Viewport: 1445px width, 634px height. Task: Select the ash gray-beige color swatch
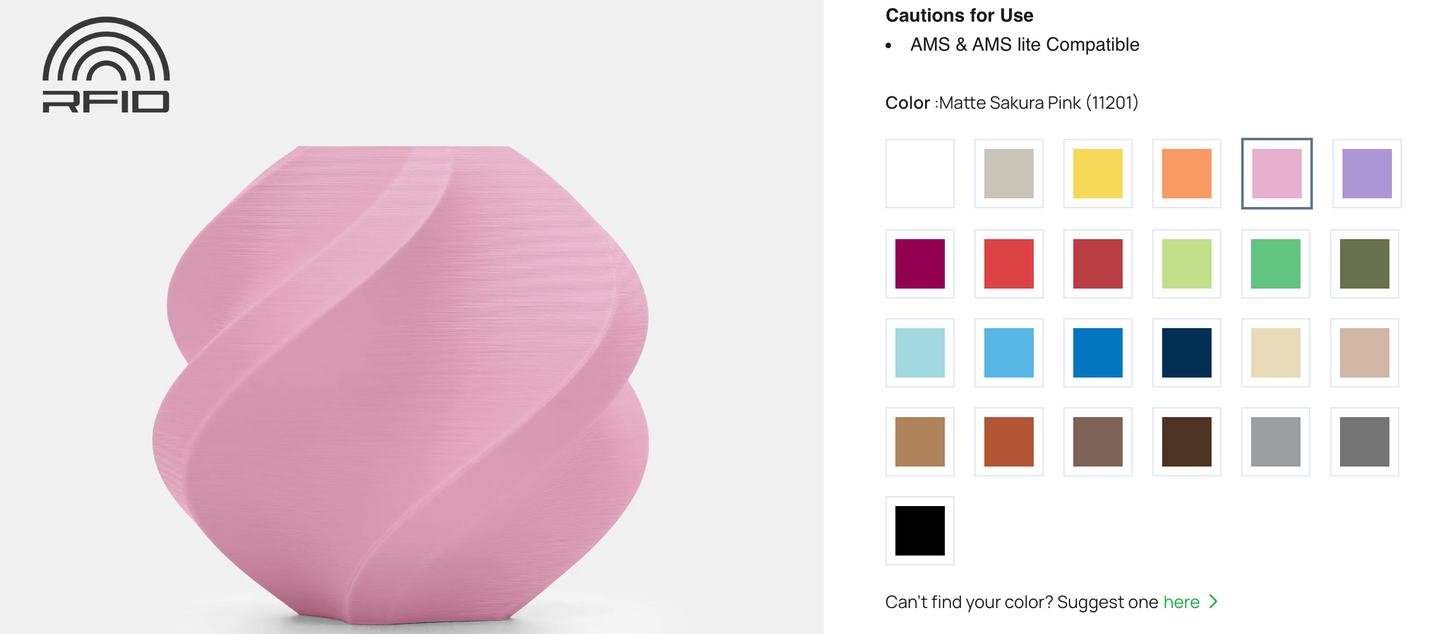coord(1009,174)
